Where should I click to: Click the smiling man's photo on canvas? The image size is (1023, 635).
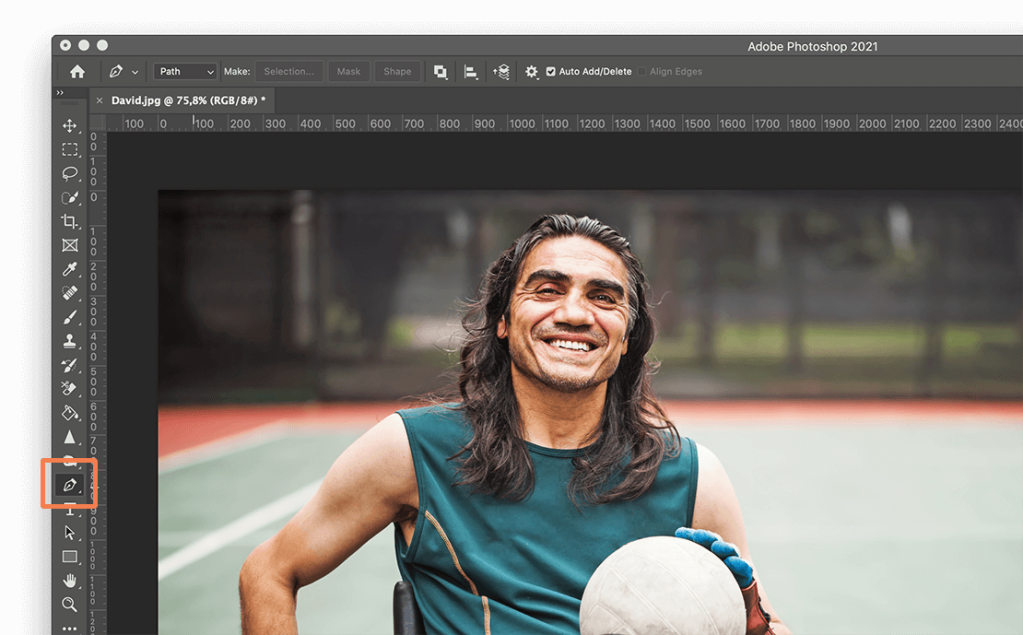click(x=590, y=412)
